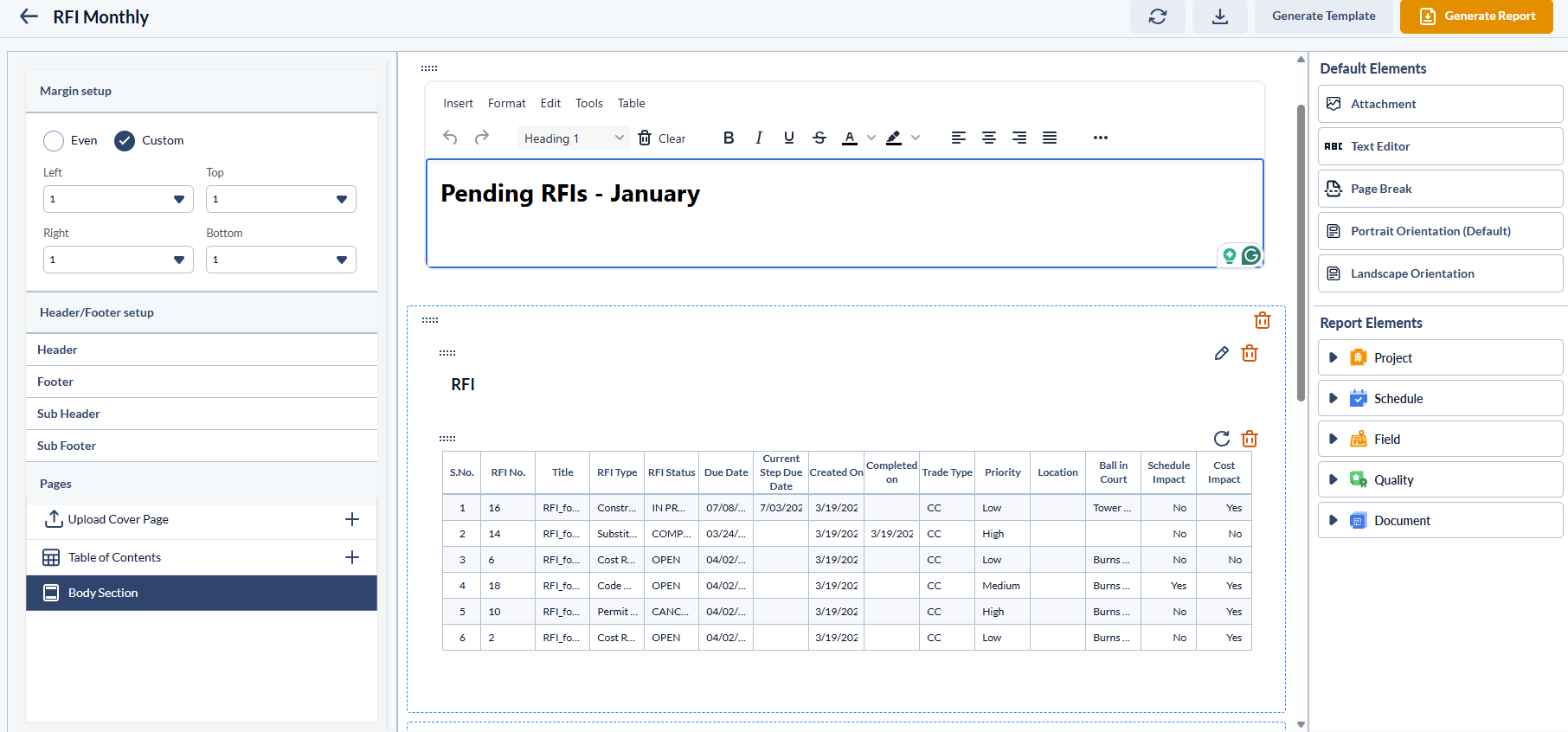The image size is (1568, 732).
Task: Align text left
Action: tap(959, 138)
